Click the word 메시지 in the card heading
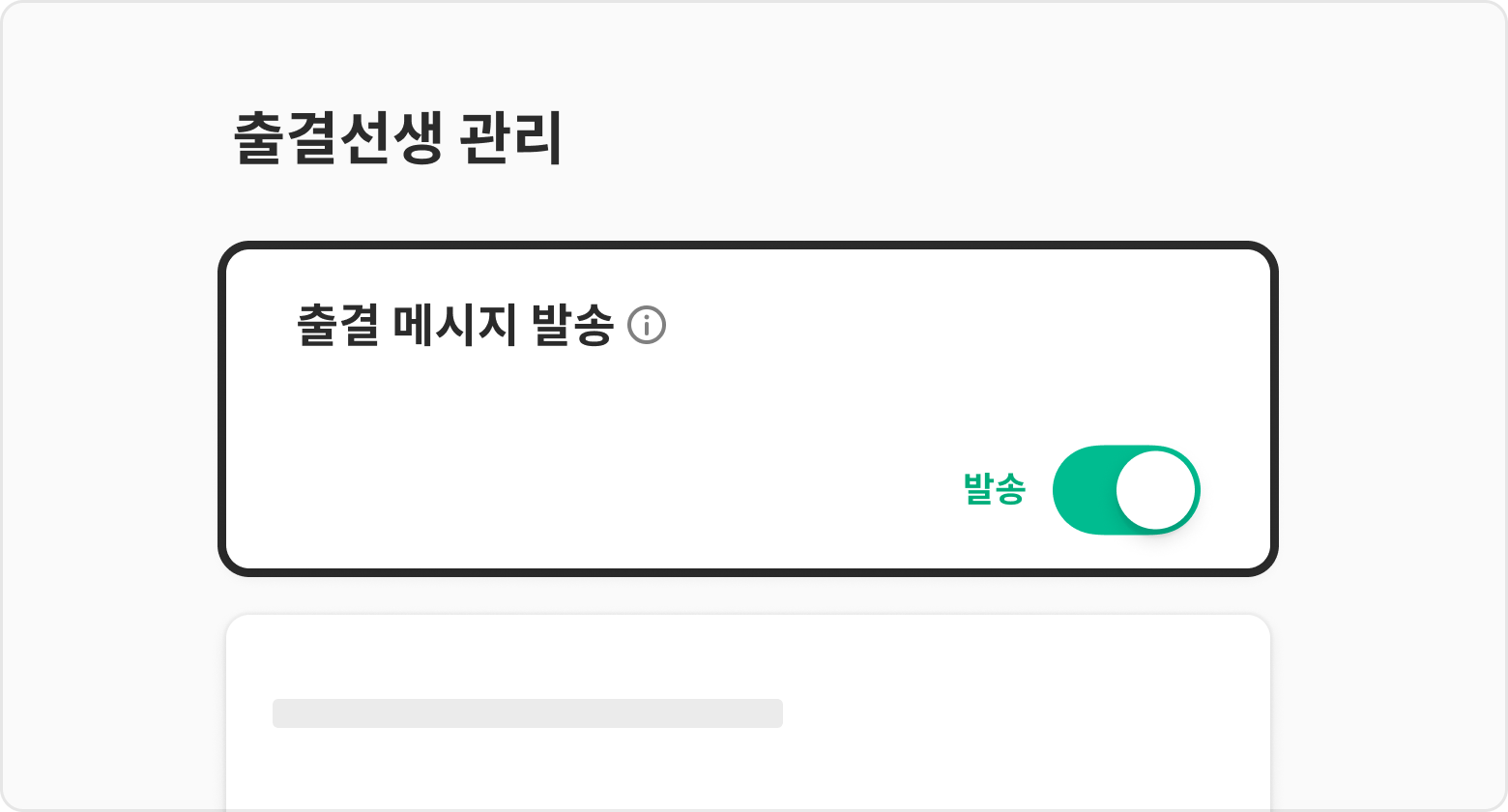This screenshot has height=812, width=1508. pyautogui.click(x=455, y=326)
